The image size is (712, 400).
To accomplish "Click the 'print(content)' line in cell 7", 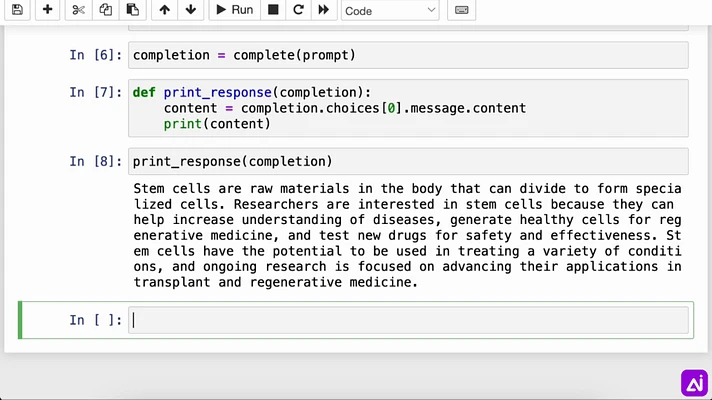I will tap(217, 123).
